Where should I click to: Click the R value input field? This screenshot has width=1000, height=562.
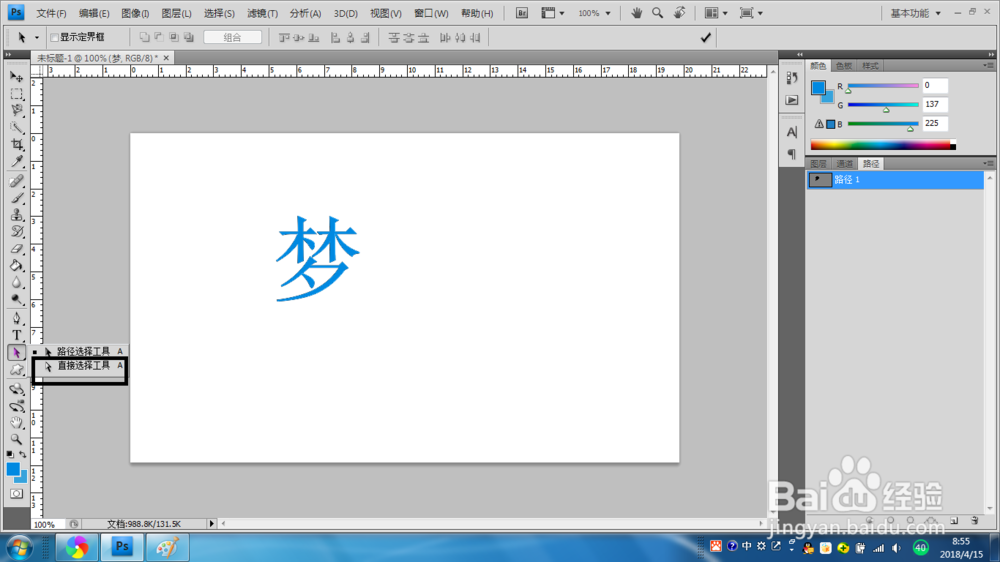tap(935, 85)
